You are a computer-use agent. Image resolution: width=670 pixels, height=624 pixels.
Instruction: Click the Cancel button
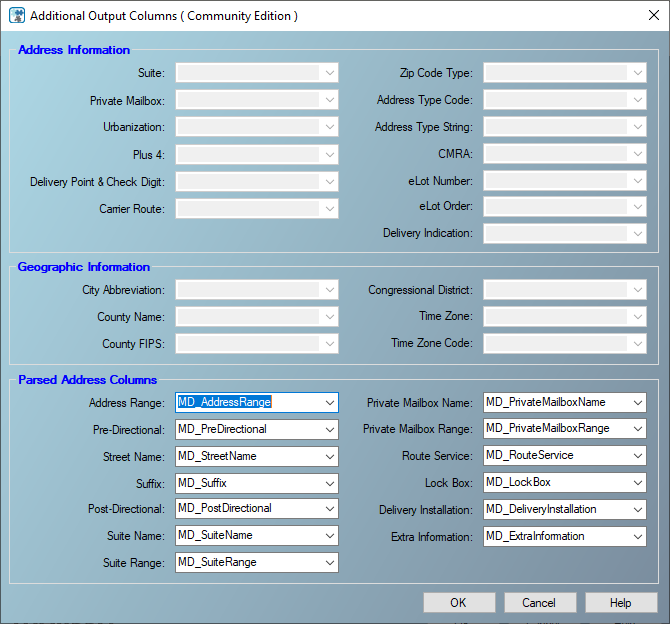coord(540,603)
